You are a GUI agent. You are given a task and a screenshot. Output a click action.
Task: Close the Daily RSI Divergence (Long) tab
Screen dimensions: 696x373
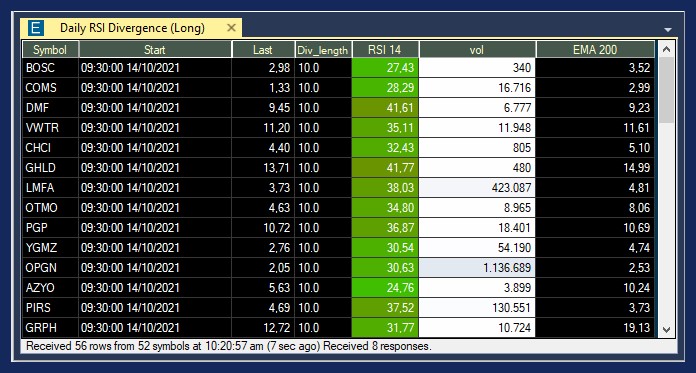[231, 28]
